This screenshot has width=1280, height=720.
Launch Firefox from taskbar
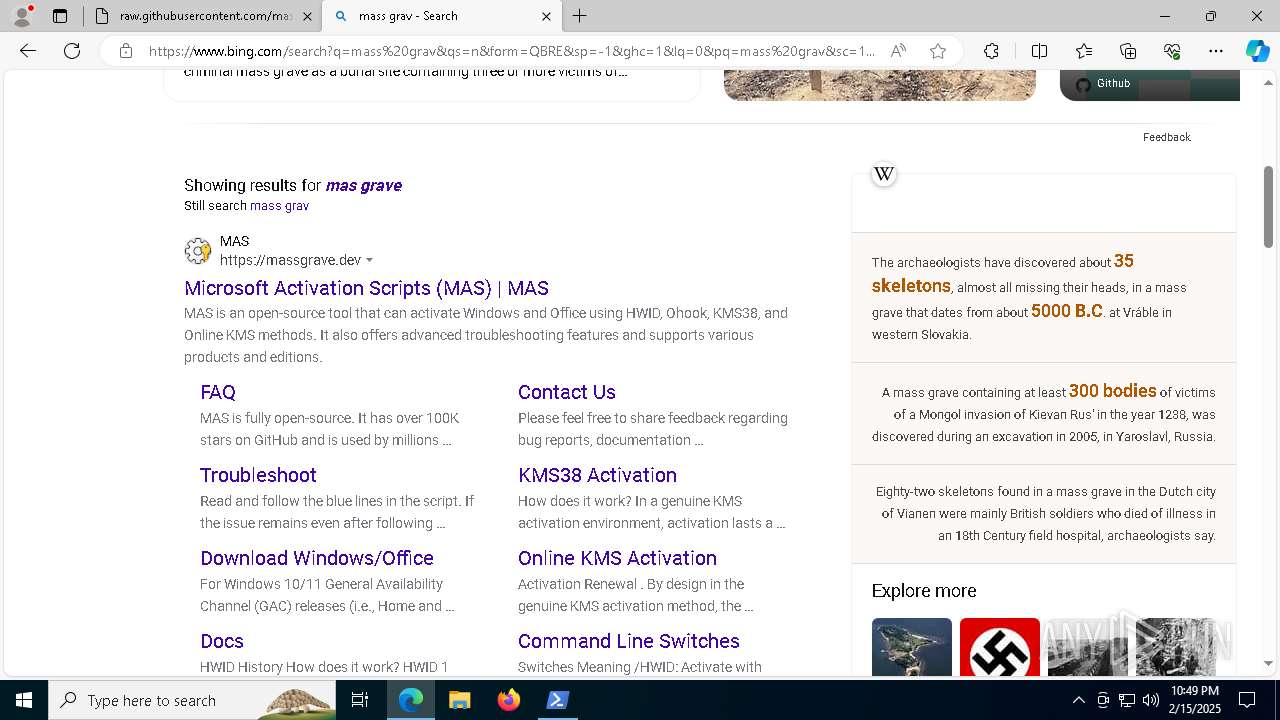click(x=508, y=700)
